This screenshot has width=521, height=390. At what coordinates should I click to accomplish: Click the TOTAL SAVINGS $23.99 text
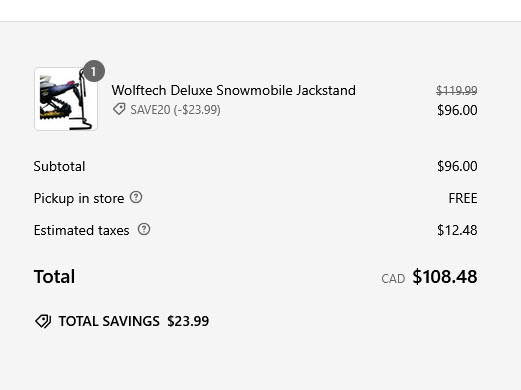point(134,321)
